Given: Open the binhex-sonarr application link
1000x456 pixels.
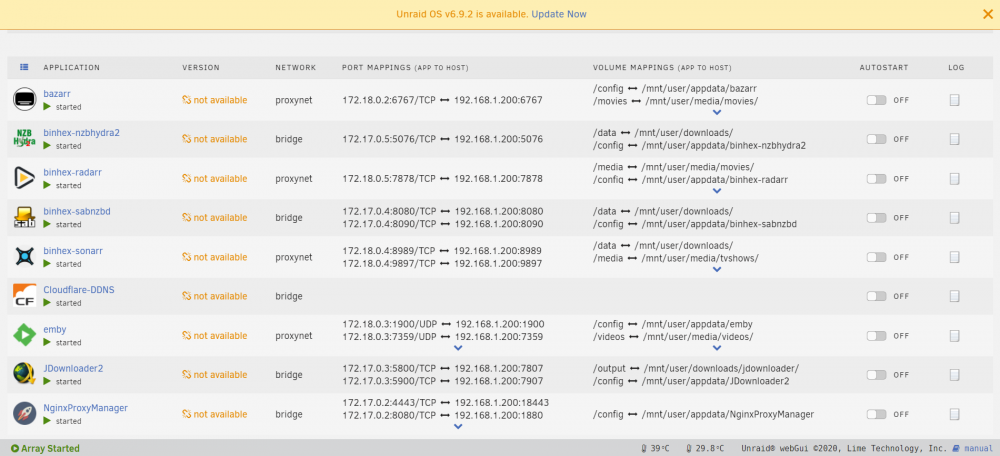Looking at the screenshot, I should tap(73, 251).
